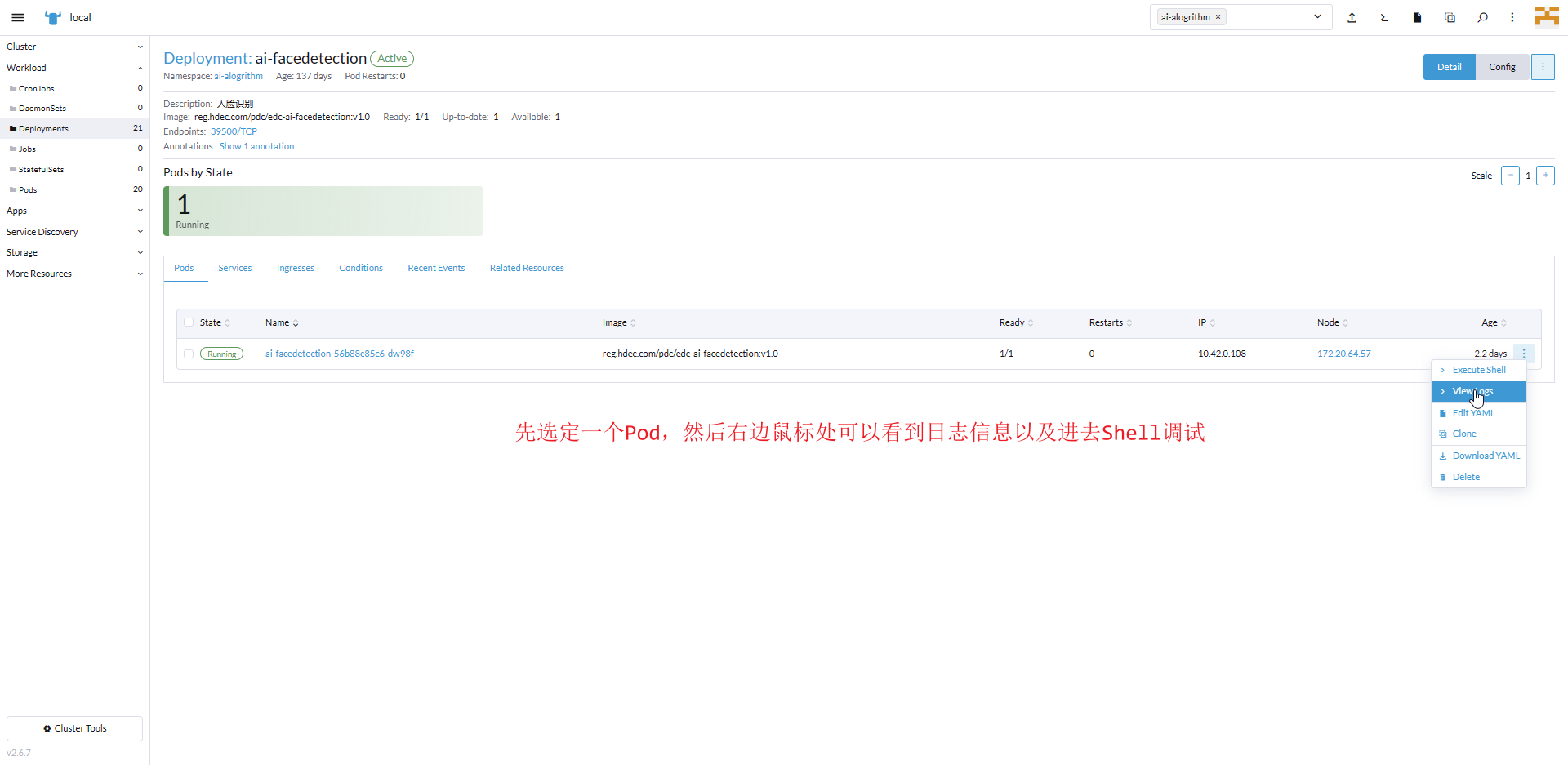This screenshot has height=765, width=1568.
Task: Sort table by Ready column
Action: point(1016,322)
